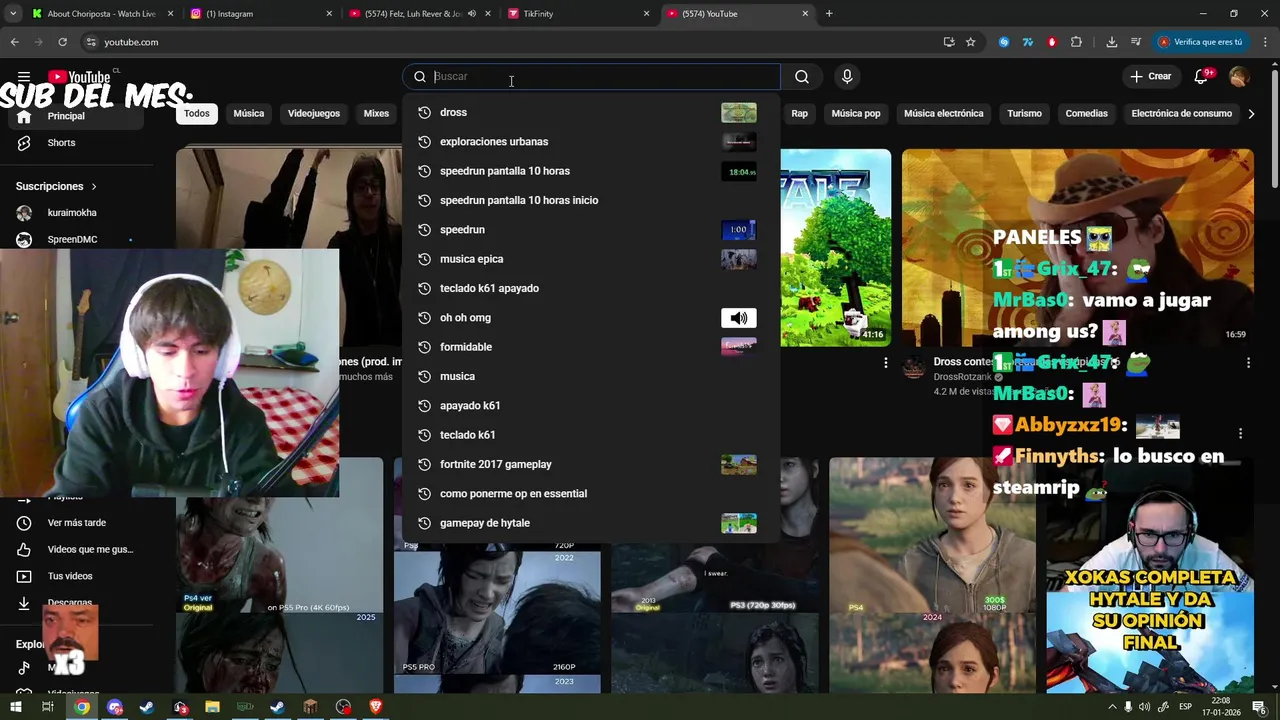The width and height of the screenshot is (1280, 720).
Task: Switch to the TikFinity tab
Action: click(578, 14)
